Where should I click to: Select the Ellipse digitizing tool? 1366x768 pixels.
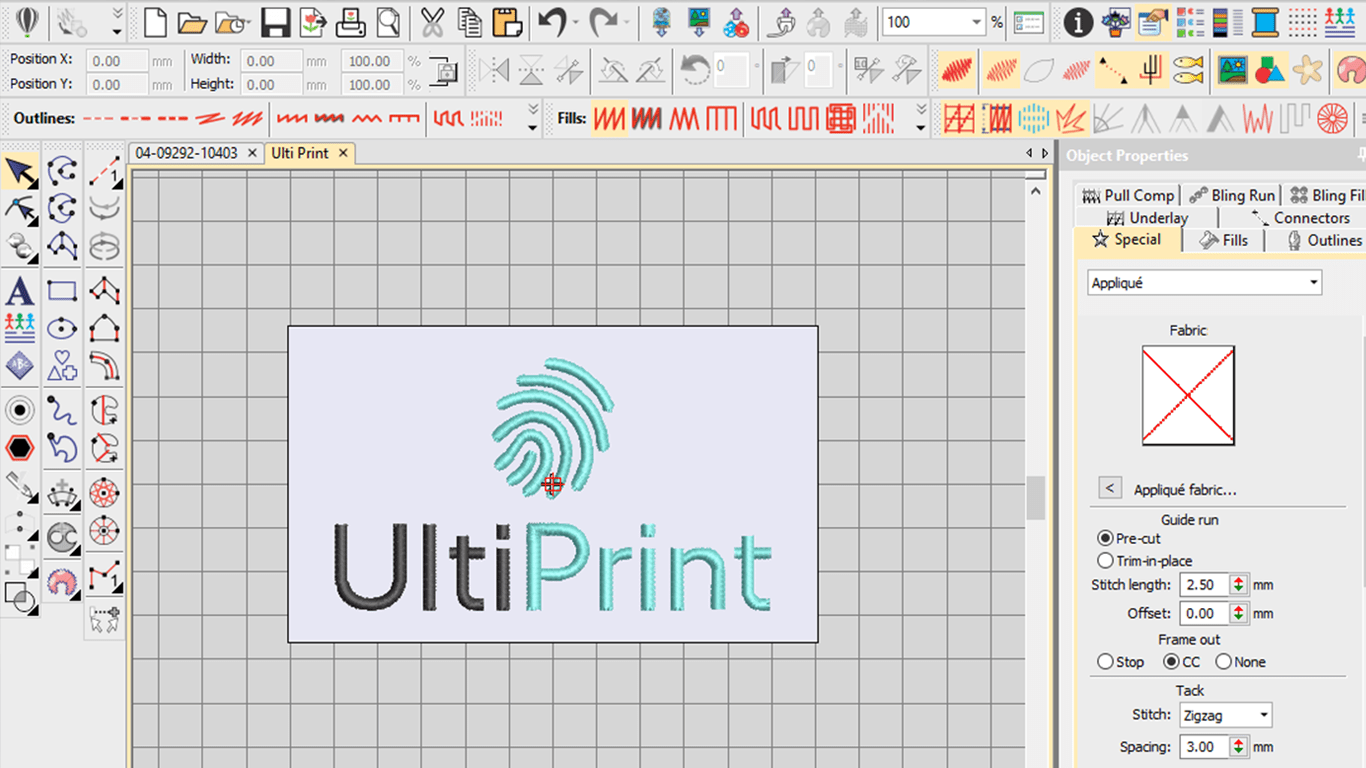click(x=62, y=327)
